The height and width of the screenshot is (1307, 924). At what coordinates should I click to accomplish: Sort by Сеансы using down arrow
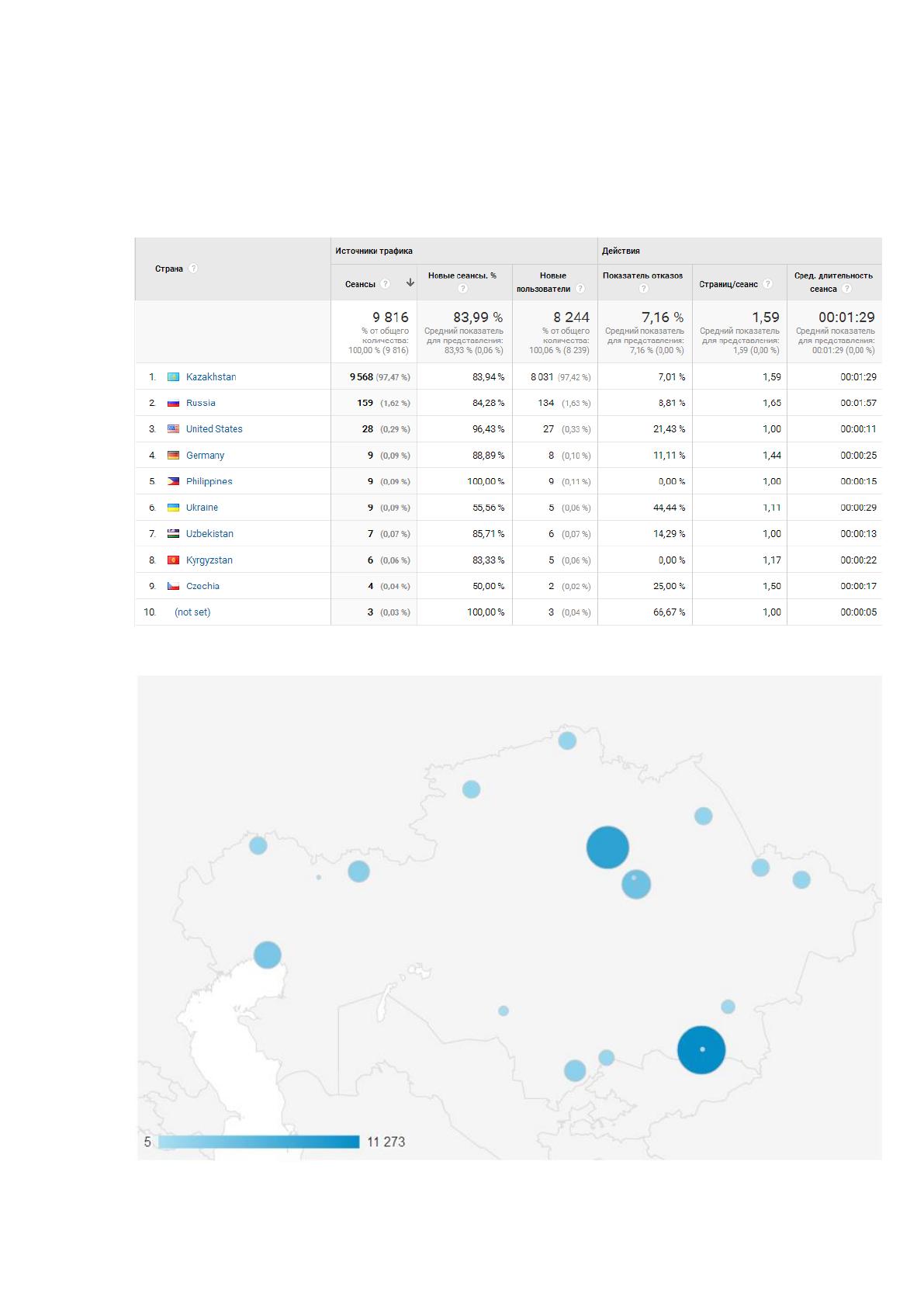point(410,283)
